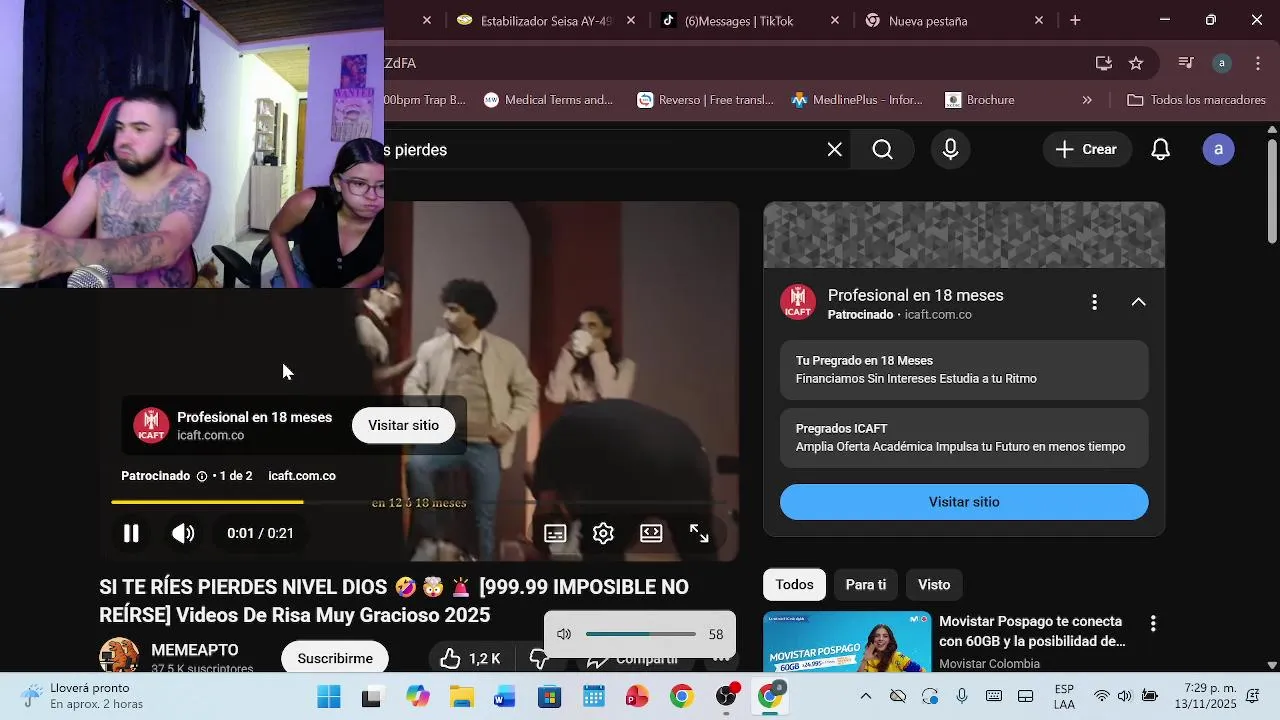Click the blue Visitar sitio sidebar button
This screenshot has height=720, width=1280.
coord(964,502)
